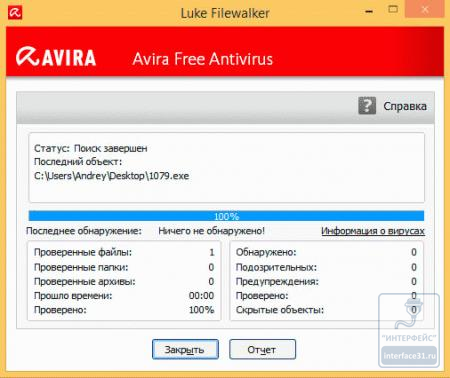Click the 100% value beside Проверено:
The height and width of the screenshot is (378, 450).
point(201,310)
